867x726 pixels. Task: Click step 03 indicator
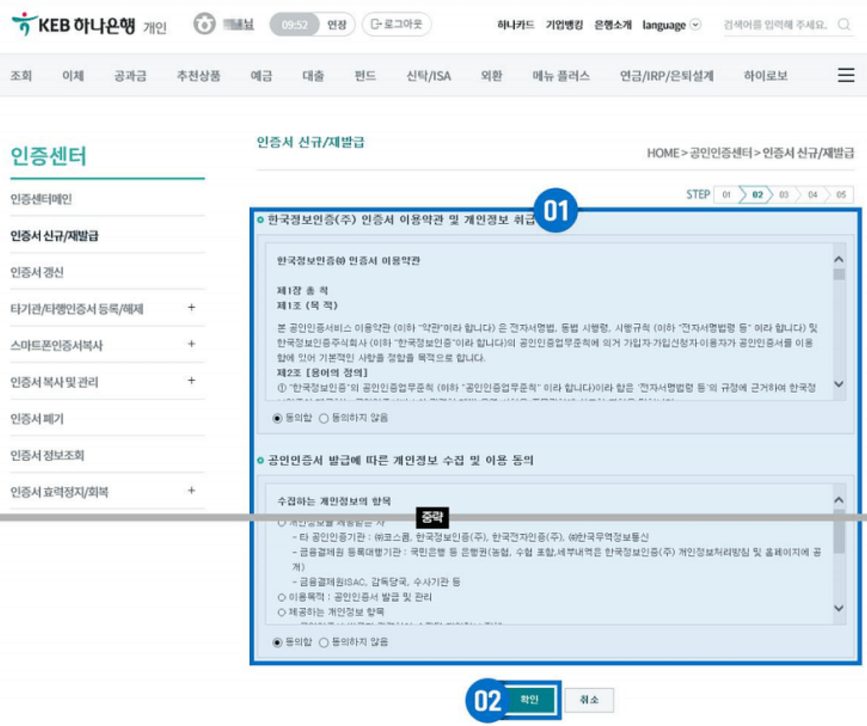tap(784, 195)
